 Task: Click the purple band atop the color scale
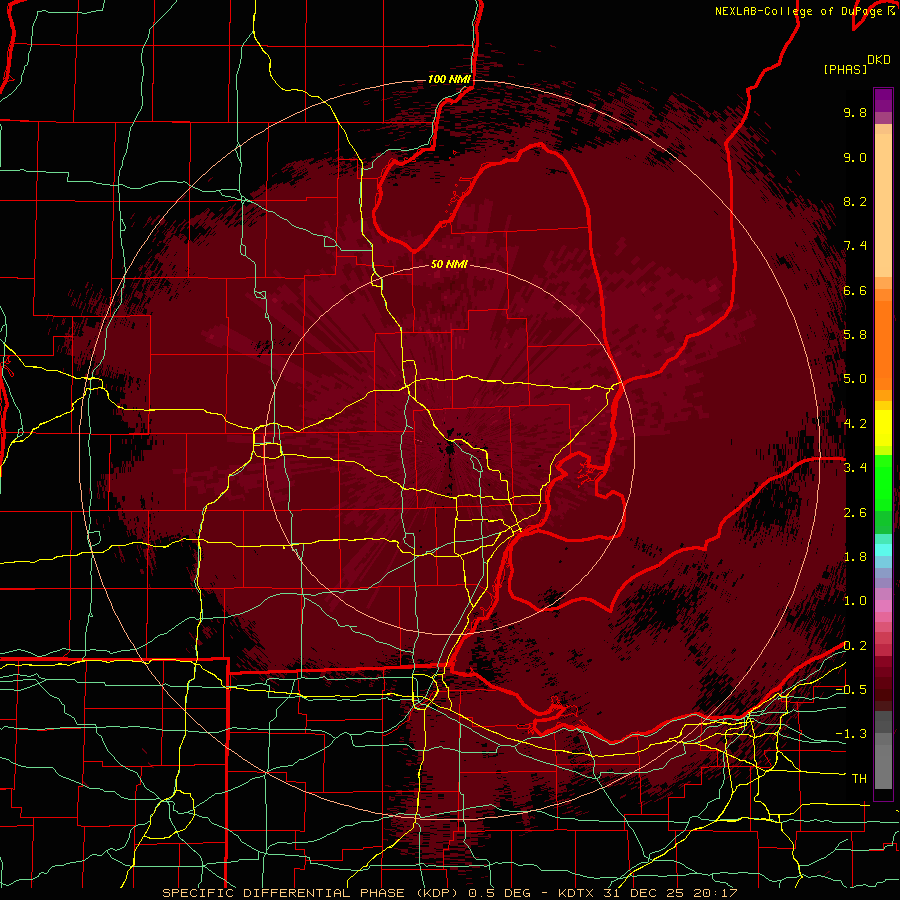pos(883,101)
